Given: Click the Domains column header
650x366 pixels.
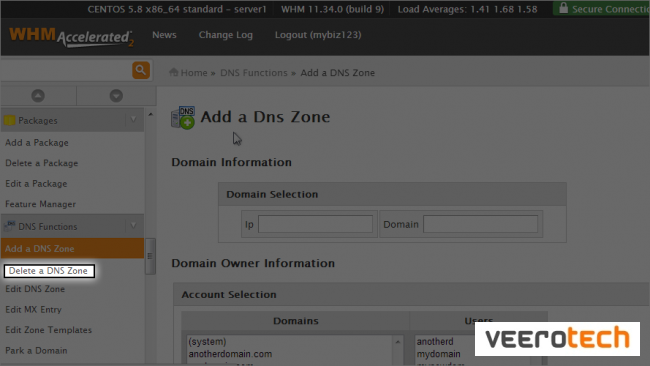Looking at the screenshot, I should (296, 321).
